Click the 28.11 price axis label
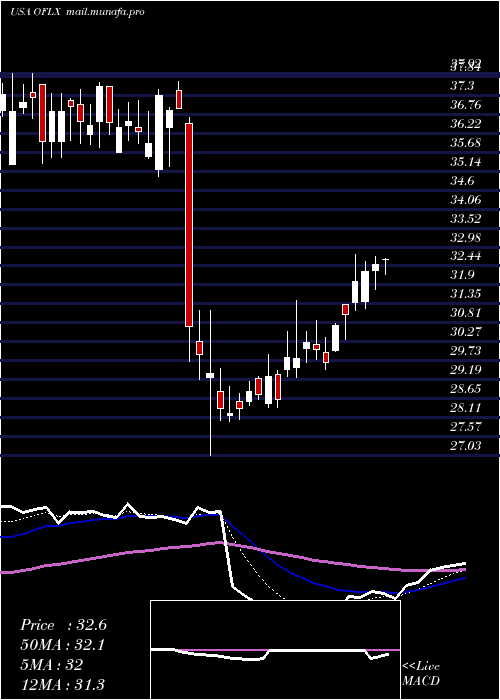Image resolution: width=500 pixels, height=700 pixels. pos(466,407)
